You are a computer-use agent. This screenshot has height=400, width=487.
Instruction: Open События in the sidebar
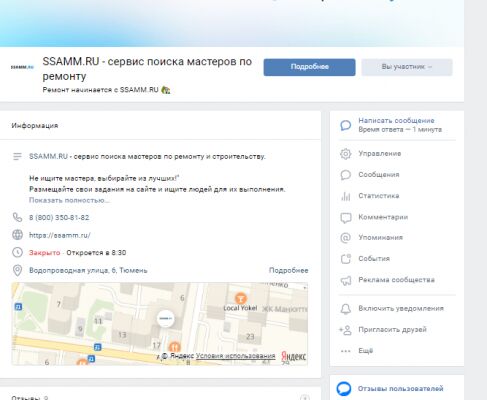point(374,259)
